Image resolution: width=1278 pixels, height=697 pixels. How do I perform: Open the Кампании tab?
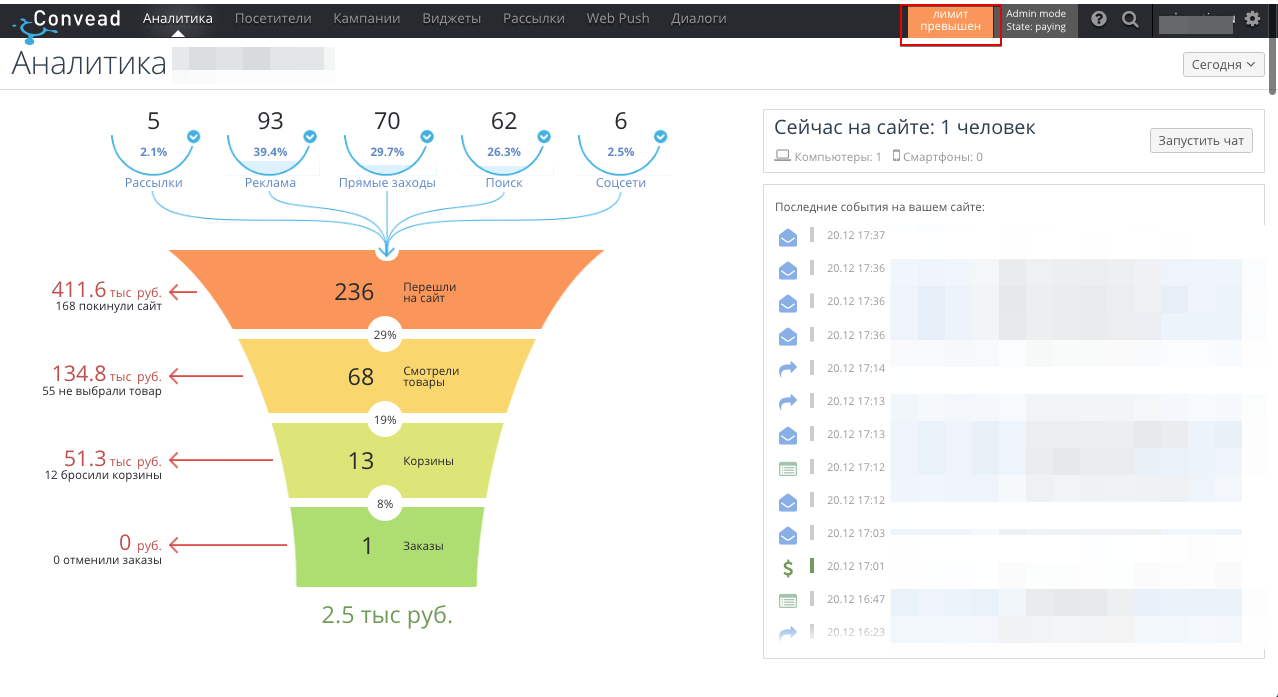(x=367, y=18)
